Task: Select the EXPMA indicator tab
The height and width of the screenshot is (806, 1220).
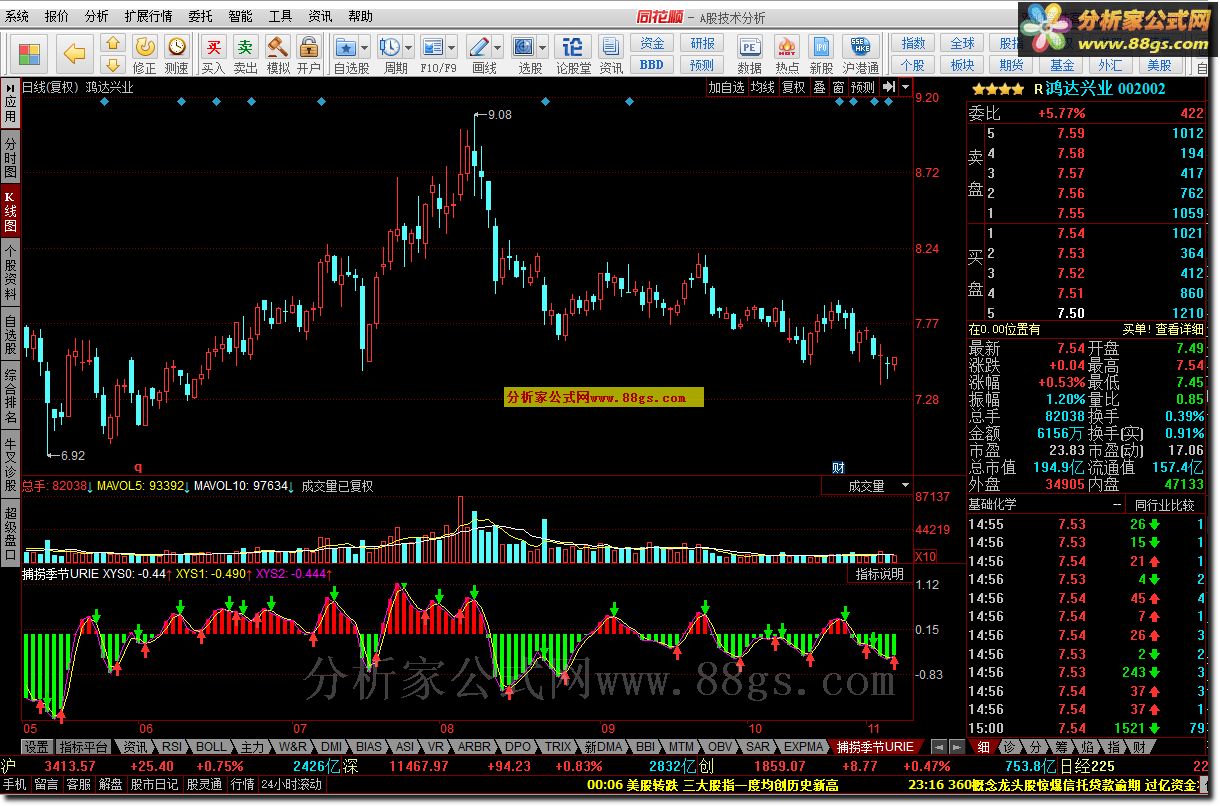Action: (804, 747)
